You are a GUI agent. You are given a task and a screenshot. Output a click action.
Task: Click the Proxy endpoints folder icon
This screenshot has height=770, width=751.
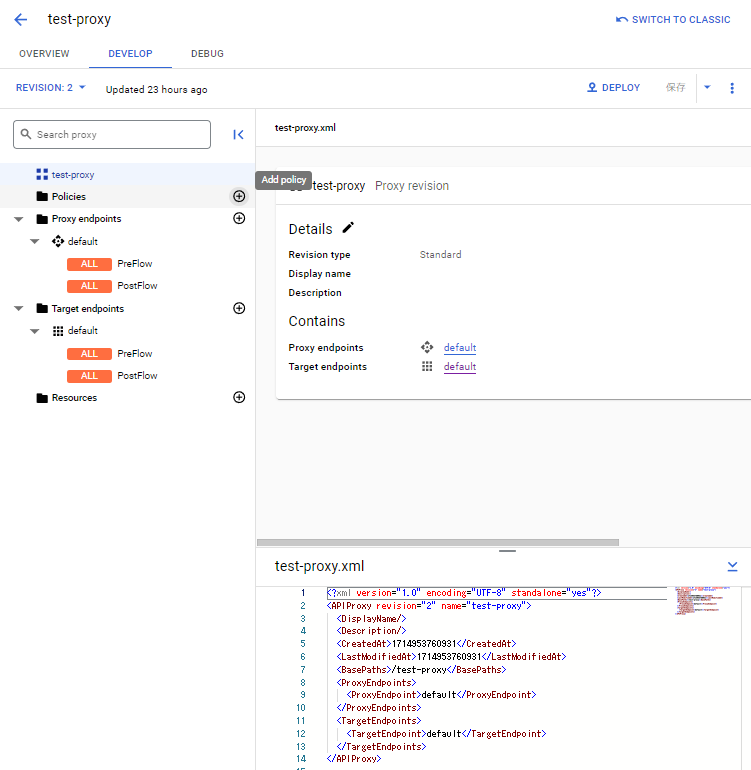tap(42, 219)
